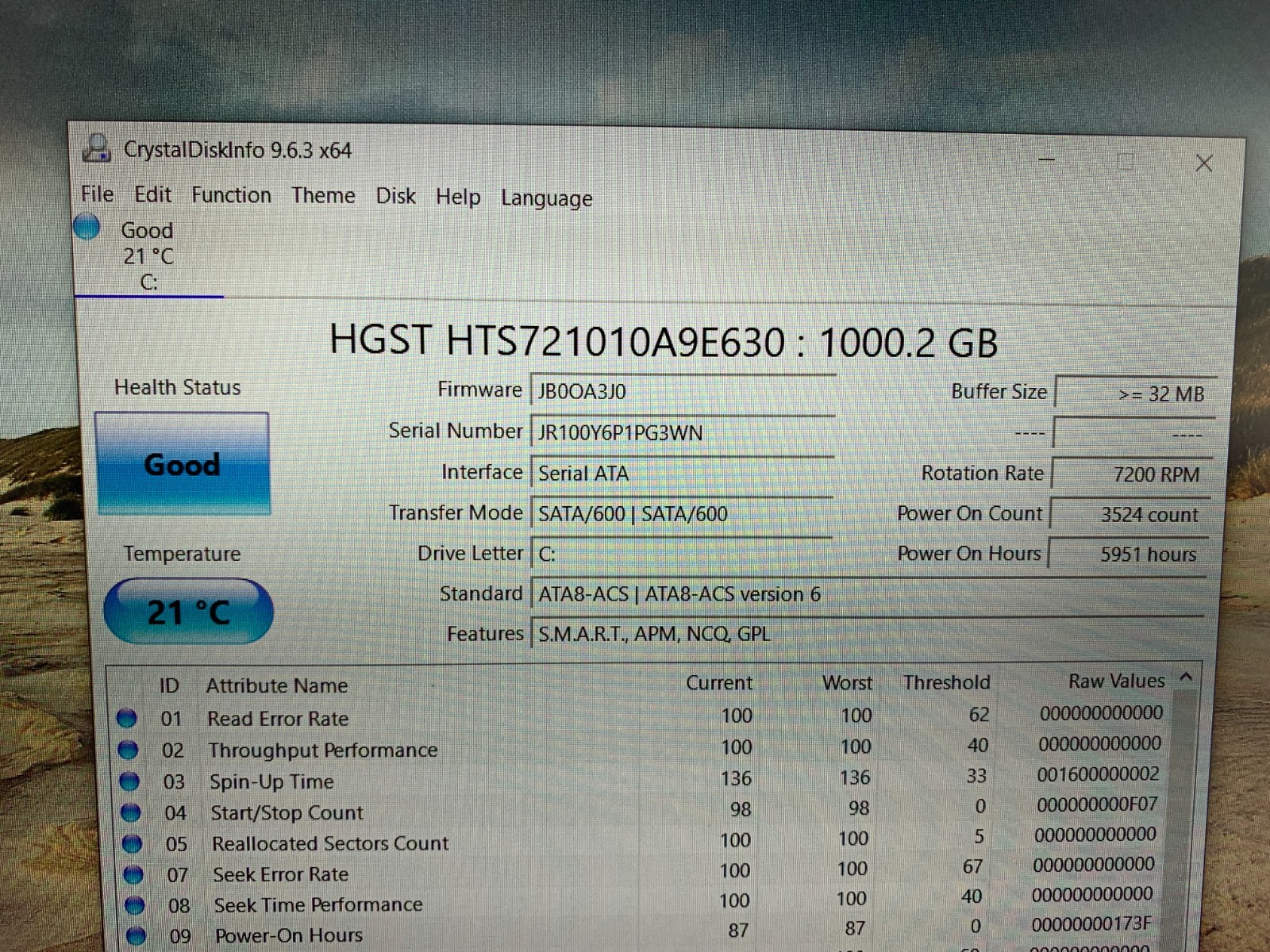Click the Raw Values column header
1270x952 pixels.
click(1116, 681)
